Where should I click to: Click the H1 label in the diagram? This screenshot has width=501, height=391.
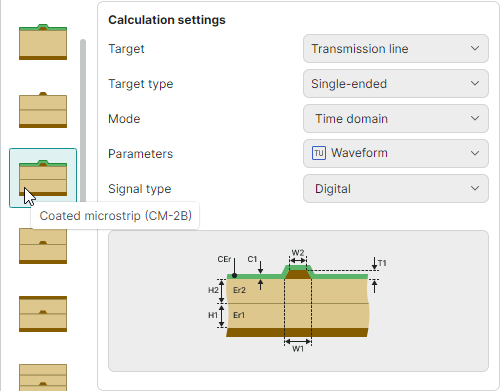tap(213, 315)
